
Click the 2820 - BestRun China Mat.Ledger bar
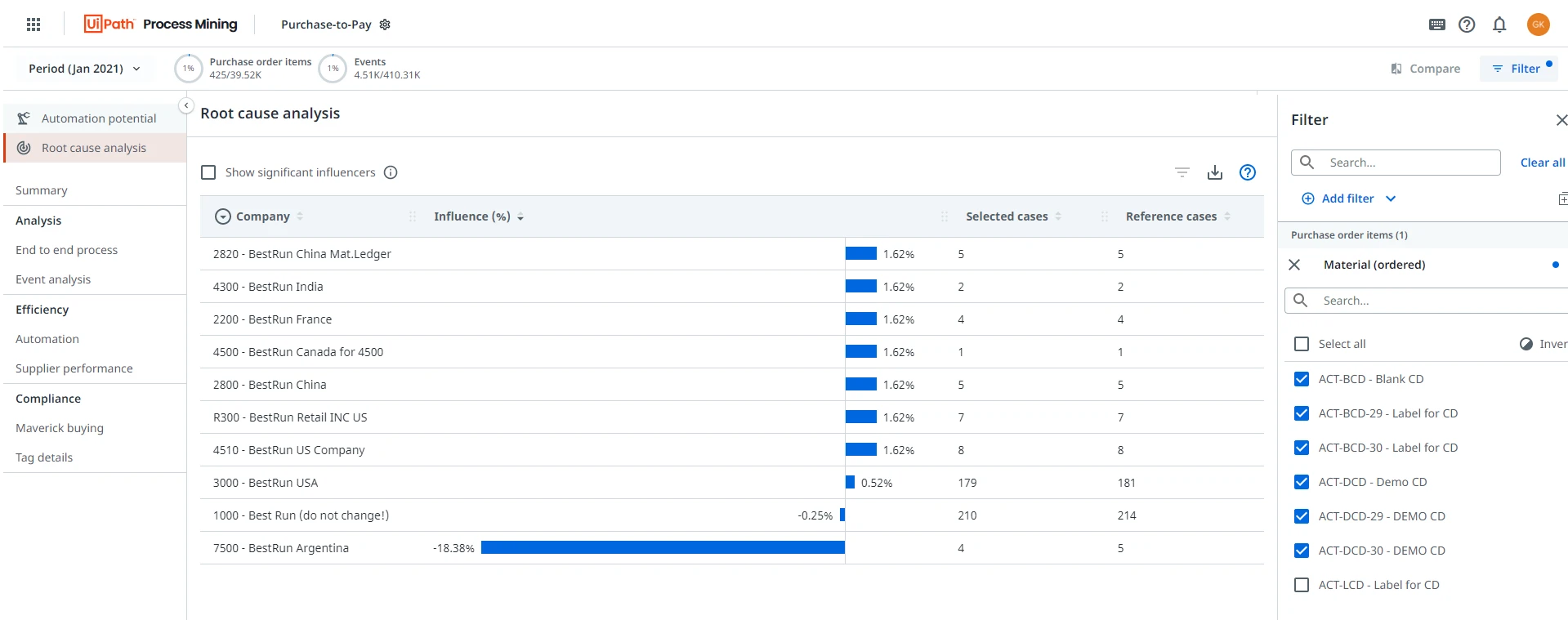(861, 254)
